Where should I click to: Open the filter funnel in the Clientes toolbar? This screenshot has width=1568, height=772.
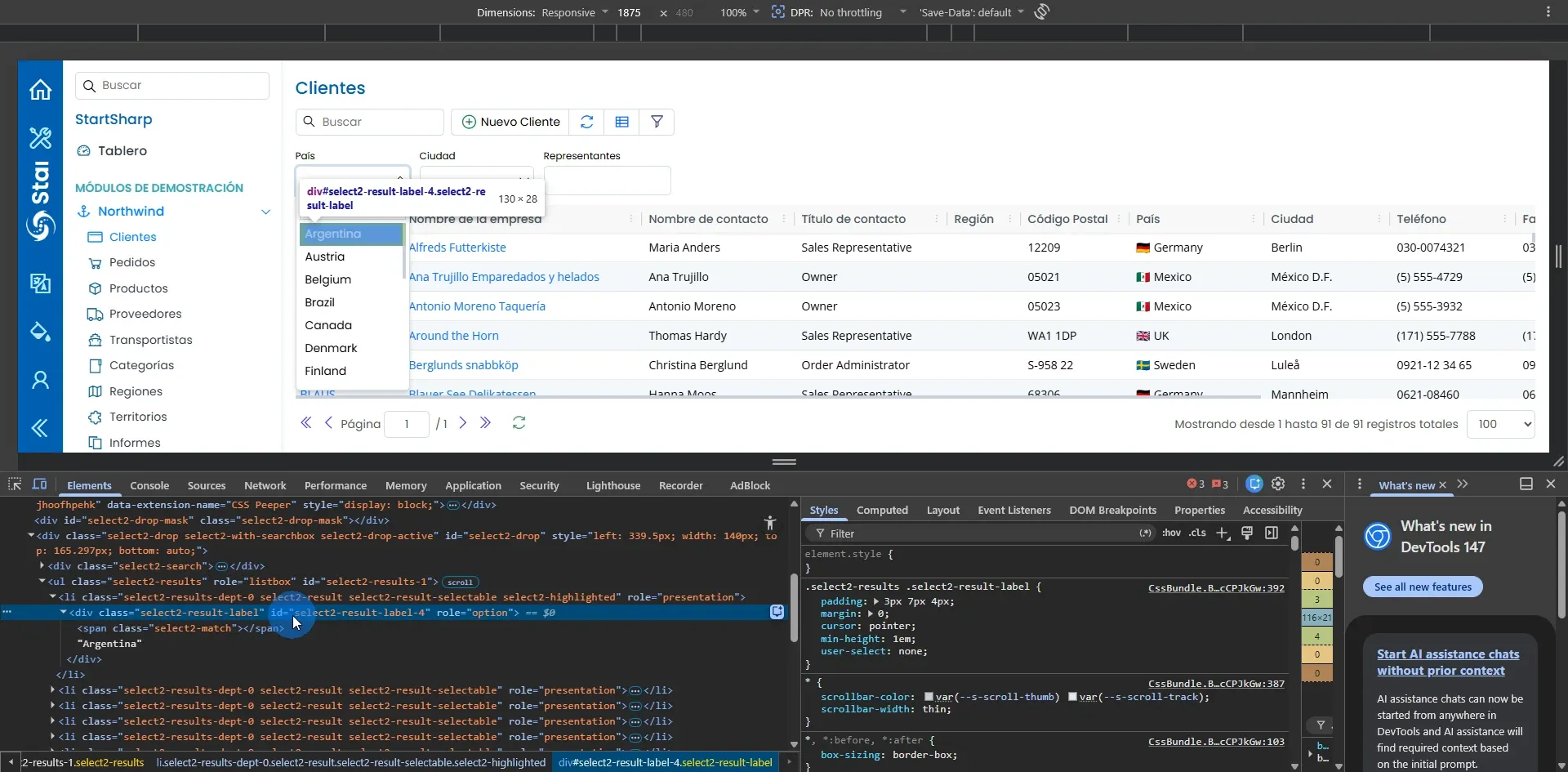tap(657, 122)
